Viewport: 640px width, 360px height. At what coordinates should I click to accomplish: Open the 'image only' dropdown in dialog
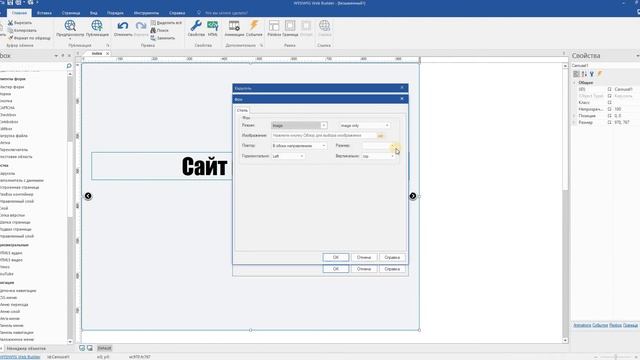364,125
